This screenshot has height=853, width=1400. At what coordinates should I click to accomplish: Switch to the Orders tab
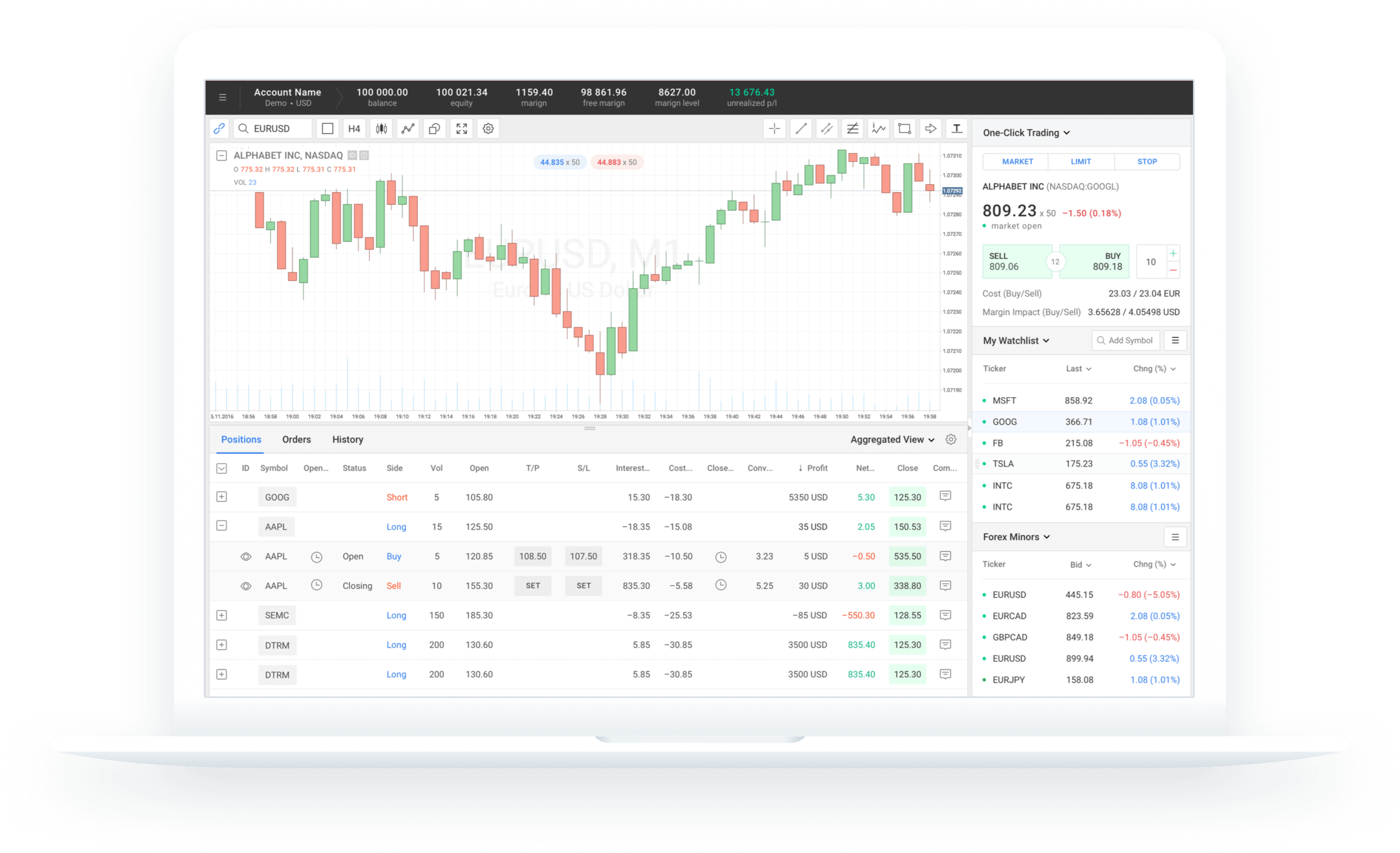coord(296,439)
